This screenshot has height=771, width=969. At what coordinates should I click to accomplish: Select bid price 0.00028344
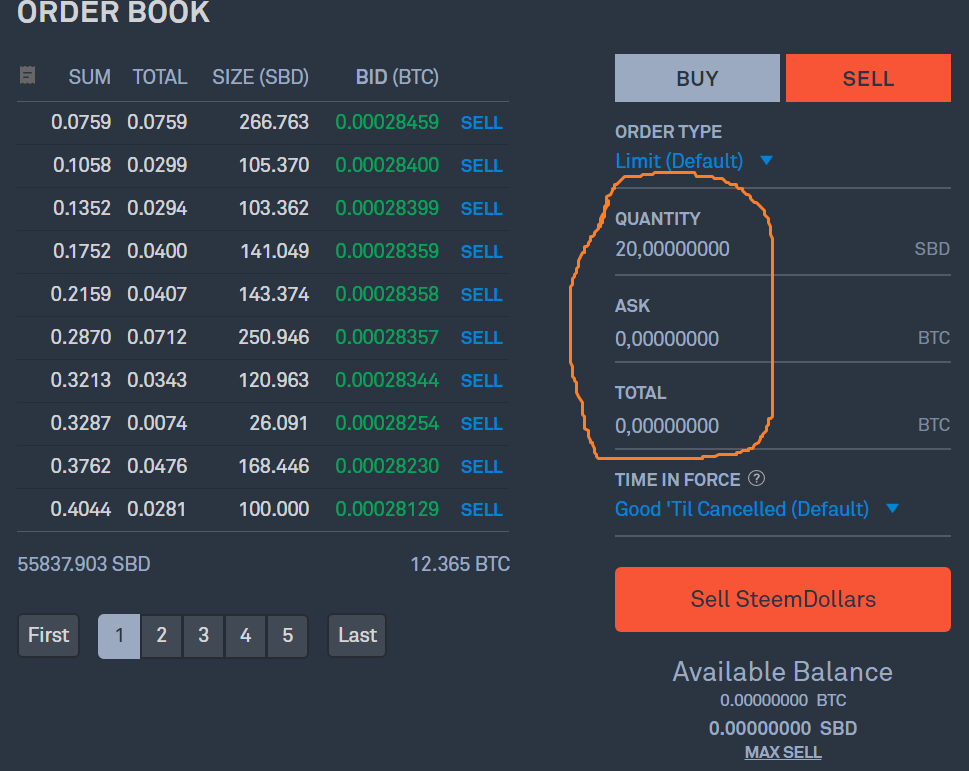click(x=387, y=380)
